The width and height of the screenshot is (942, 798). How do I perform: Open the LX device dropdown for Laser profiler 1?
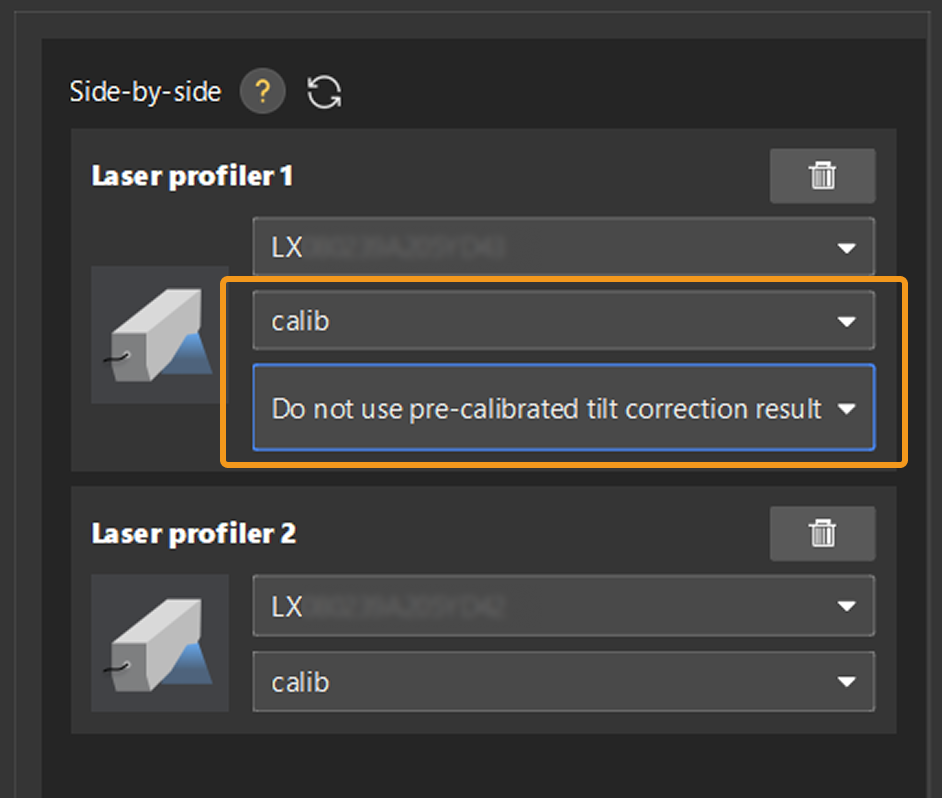point(563,246)
